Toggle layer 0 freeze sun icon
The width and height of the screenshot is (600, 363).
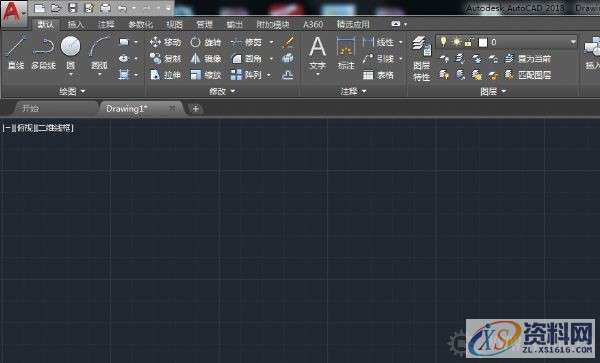pyautogui.click(x=456, y=42)
